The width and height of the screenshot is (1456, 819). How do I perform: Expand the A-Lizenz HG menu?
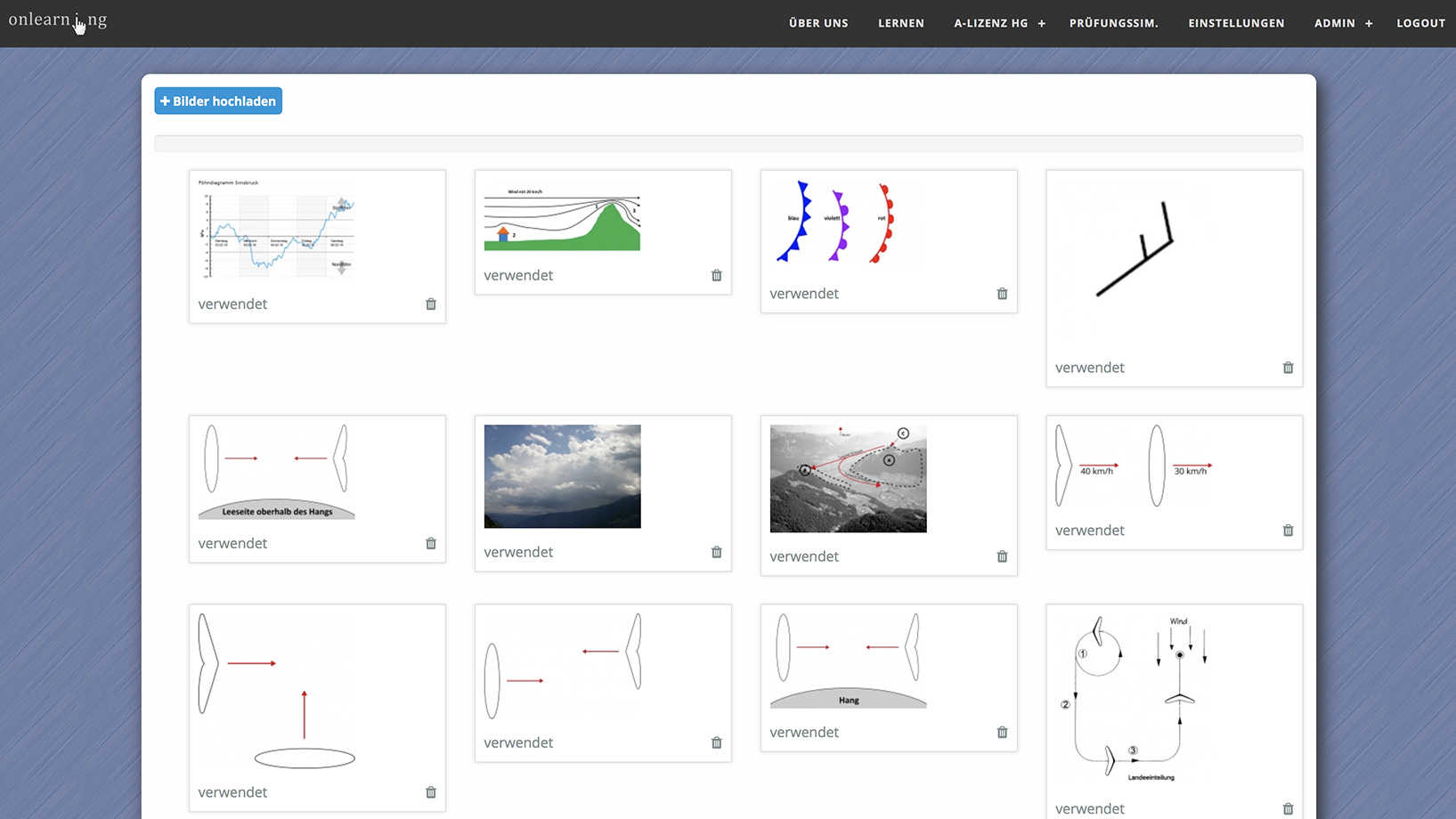point(1041,23)
